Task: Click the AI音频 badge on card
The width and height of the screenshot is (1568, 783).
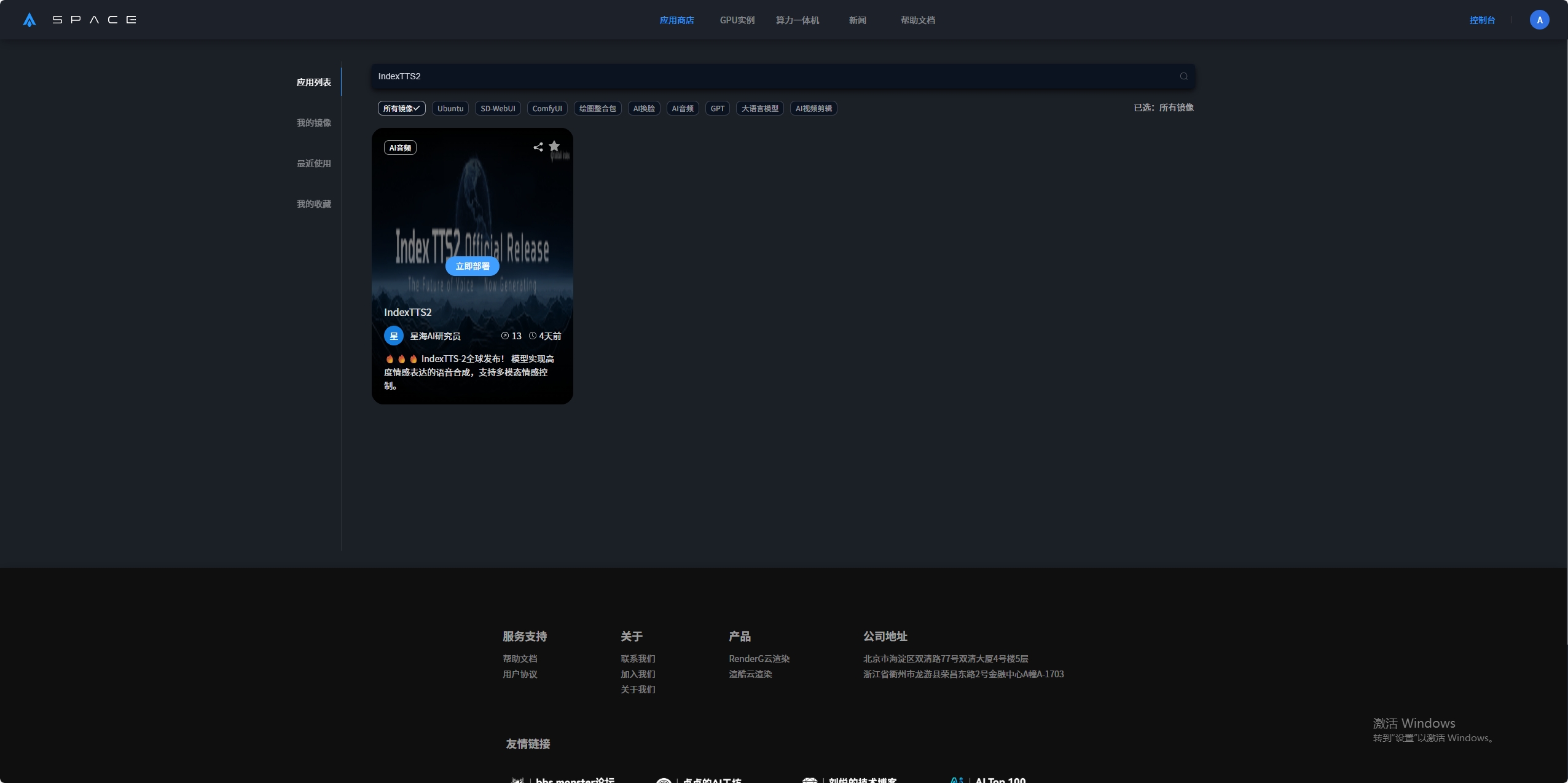Action: [x=400, y=148]
